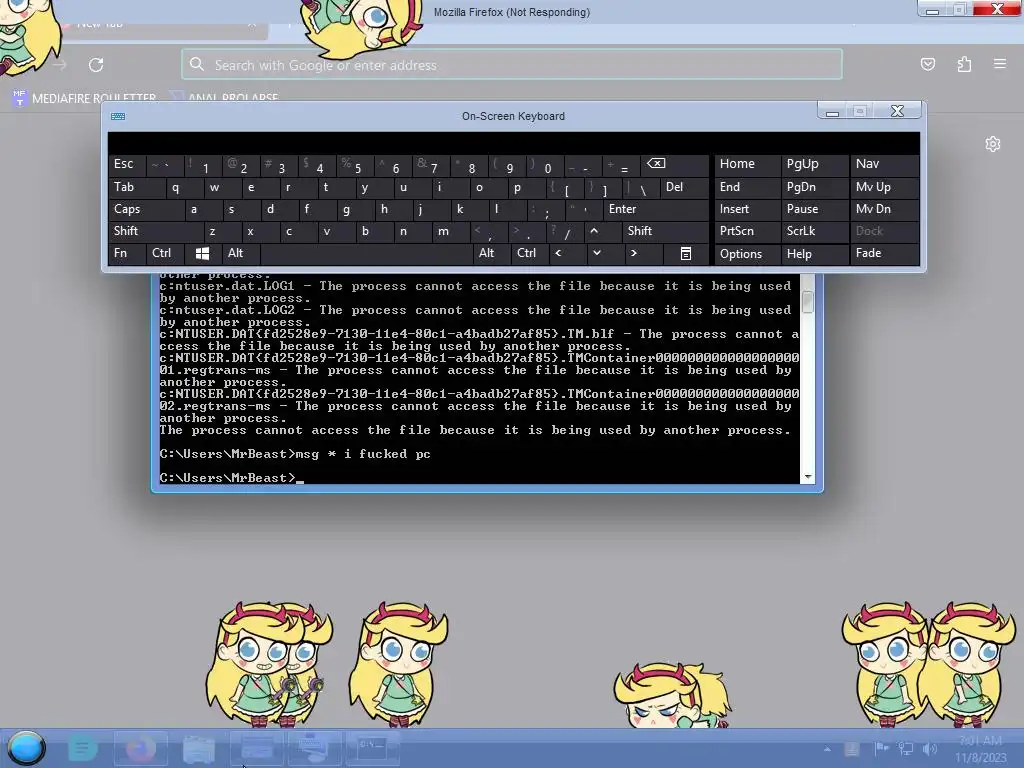
Task: Click the End key on keyboard
Action: (747, 187)
